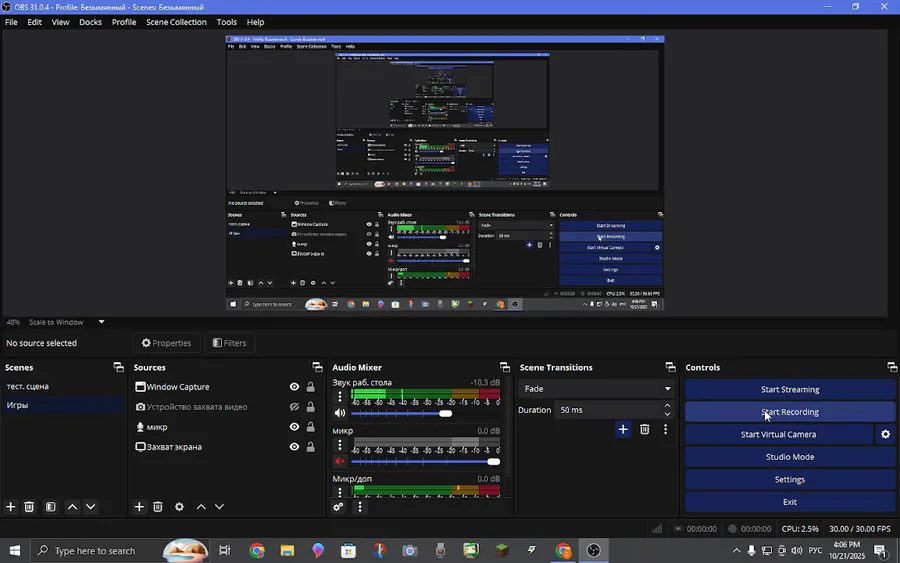900x563 pixels.
Task: Delete scene transition trash icon
Action: point(645,429)
